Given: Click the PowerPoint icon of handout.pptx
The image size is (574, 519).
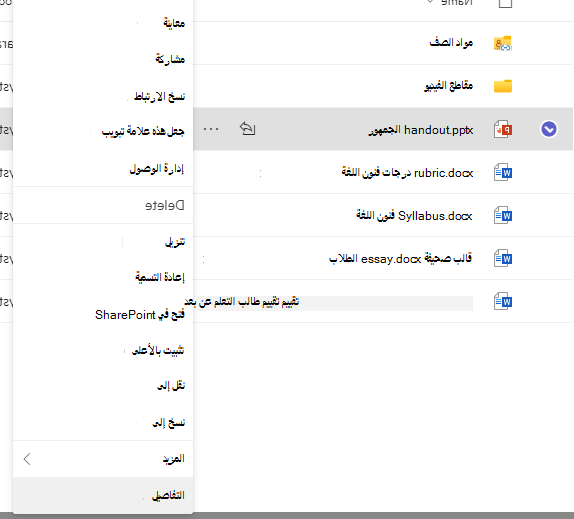Looking at the screenshot, I should tap(503, 129).
